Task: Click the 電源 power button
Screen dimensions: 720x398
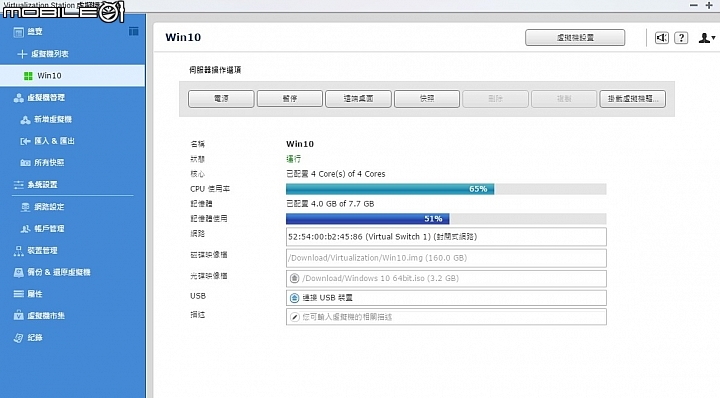Action: (x=221, y=99)
